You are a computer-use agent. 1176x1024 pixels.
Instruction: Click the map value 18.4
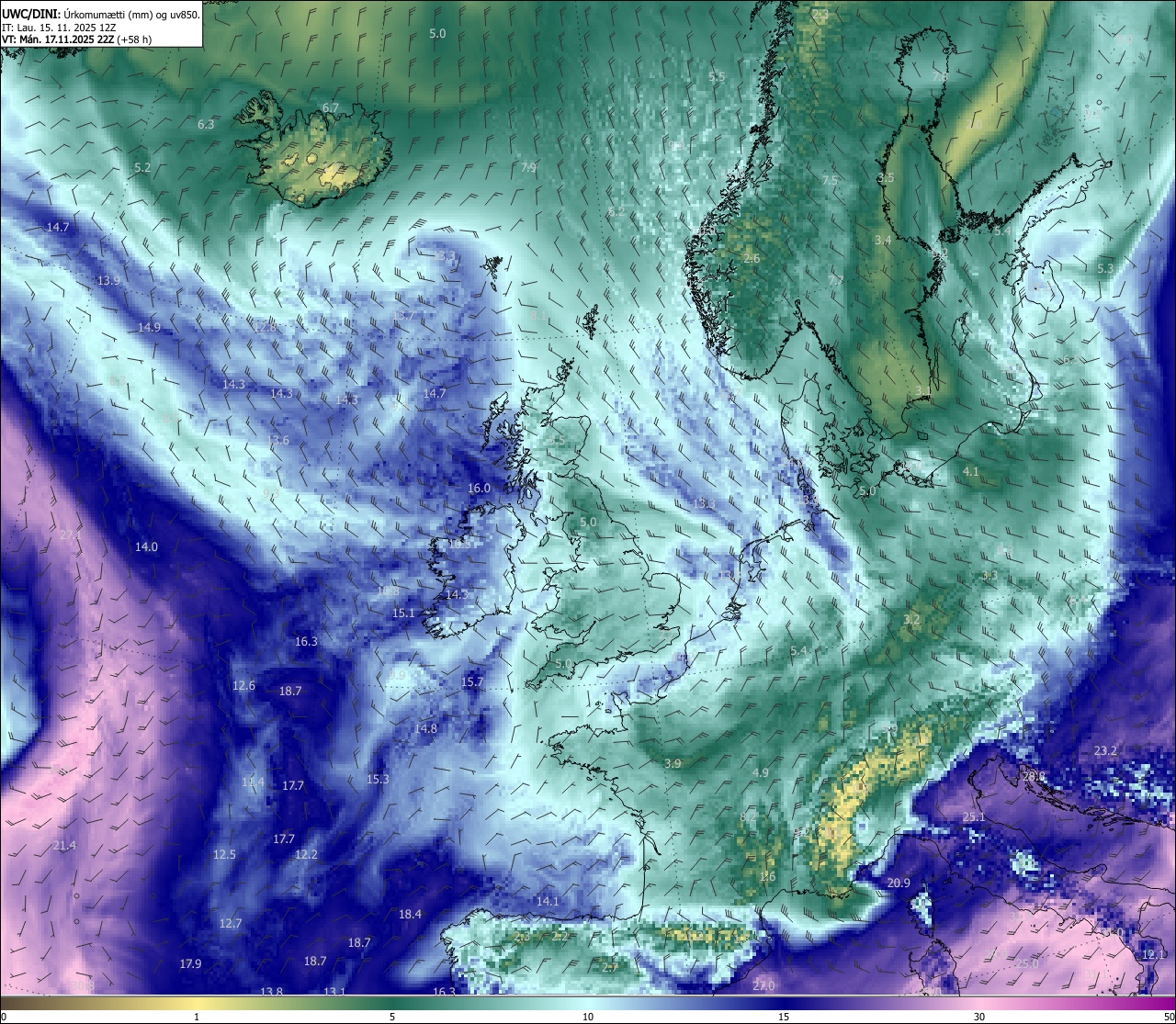tap(410, 914)
